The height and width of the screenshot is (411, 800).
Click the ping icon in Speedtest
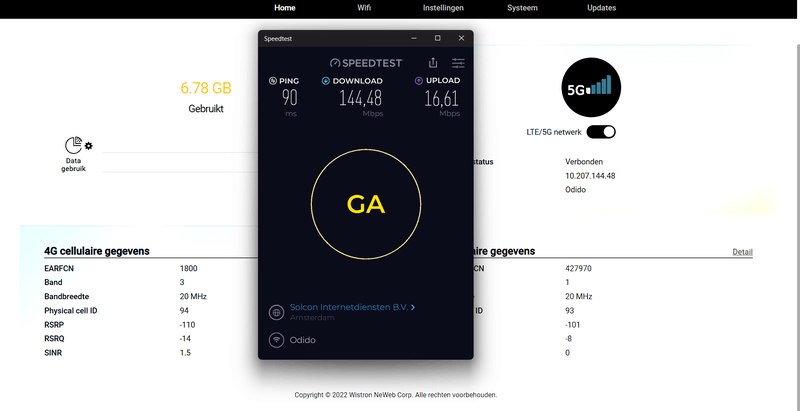pos(273,81)
